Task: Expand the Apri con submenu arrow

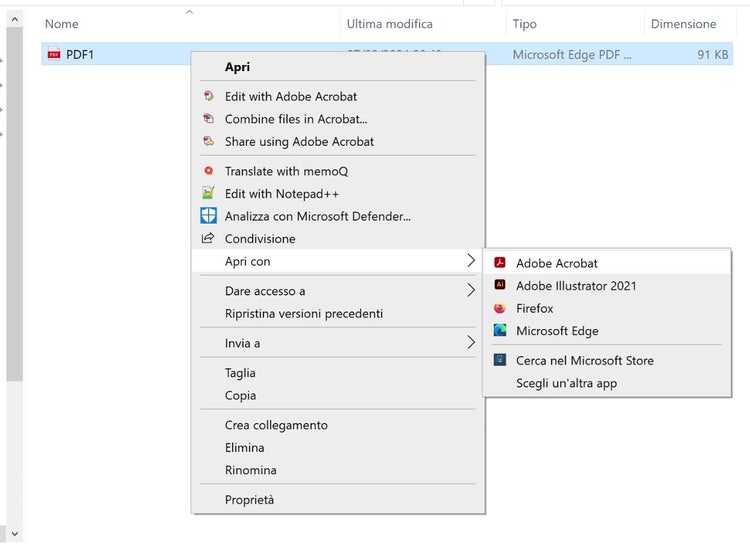Action: (471, 261)
